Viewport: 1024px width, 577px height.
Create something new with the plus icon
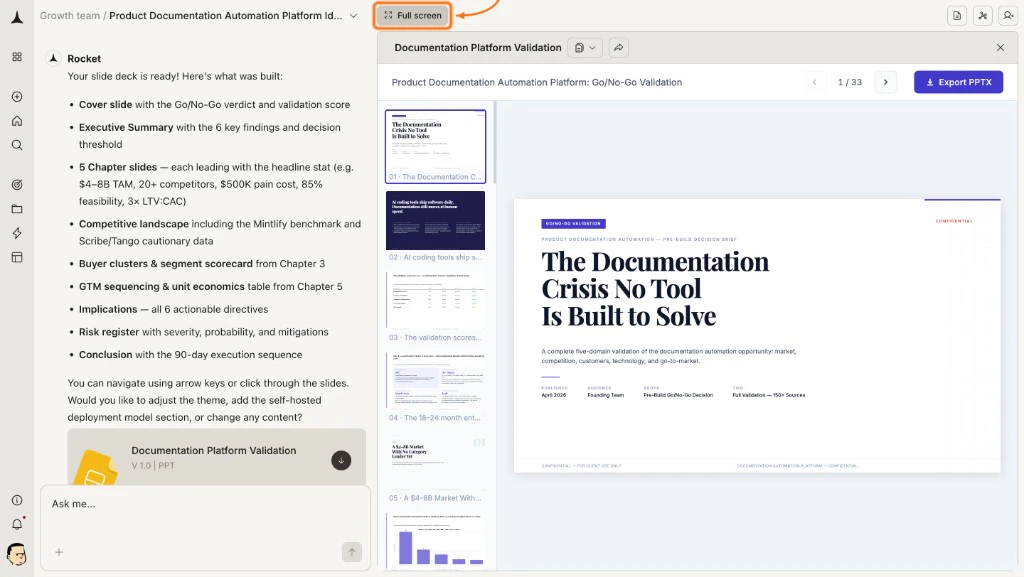click(x=16, y=96)
